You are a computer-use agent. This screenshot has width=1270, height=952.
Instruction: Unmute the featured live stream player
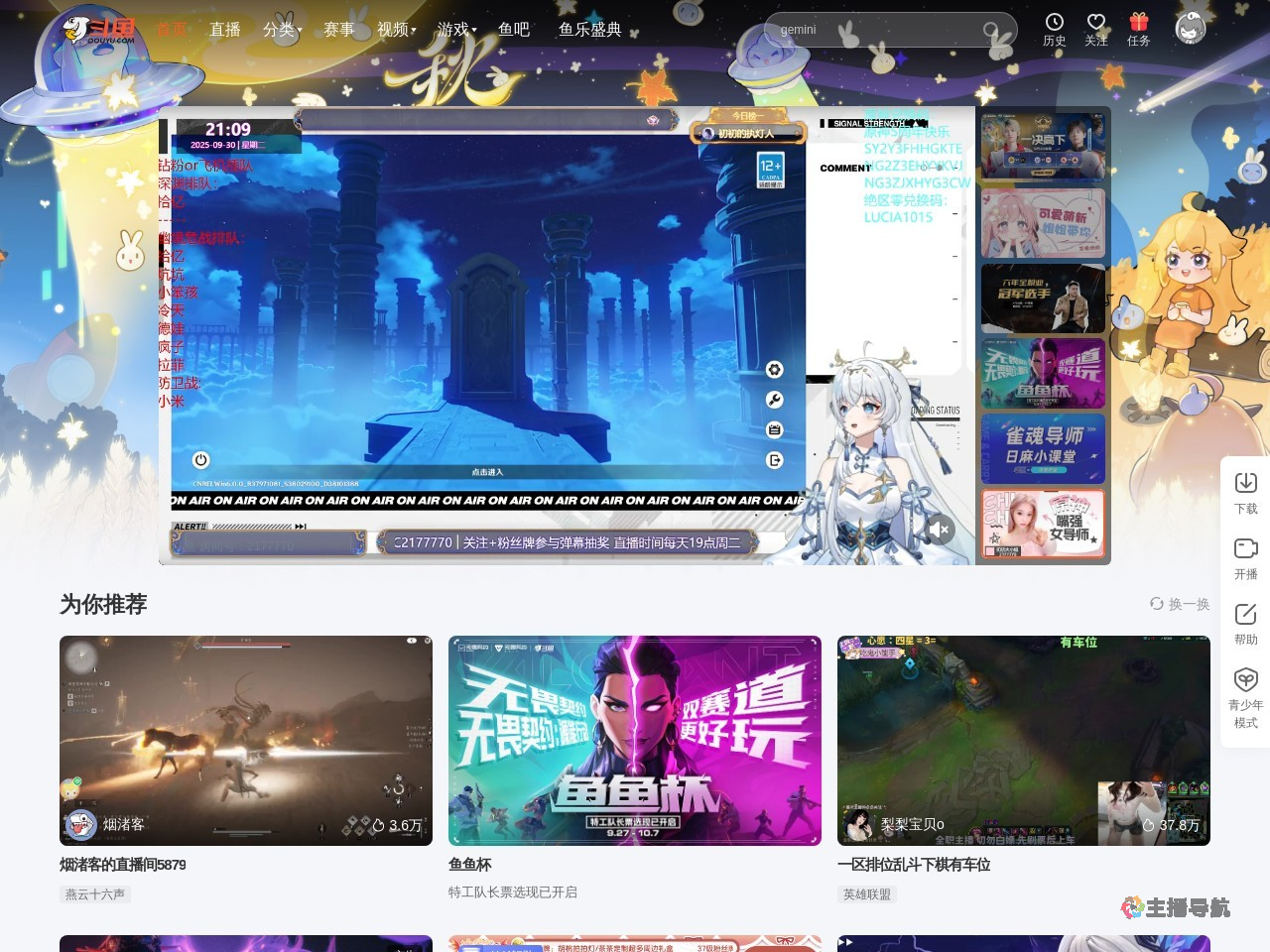(939, 530)
